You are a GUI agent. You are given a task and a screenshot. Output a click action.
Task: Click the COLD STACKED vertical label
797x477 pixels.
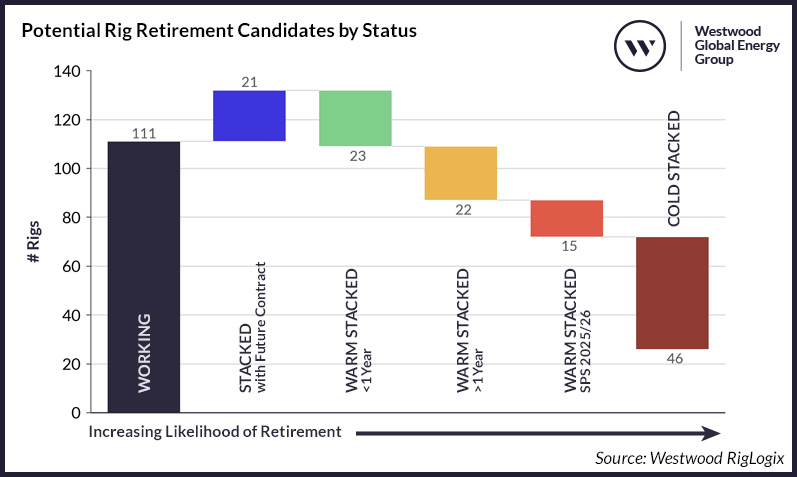pos(673,187)
